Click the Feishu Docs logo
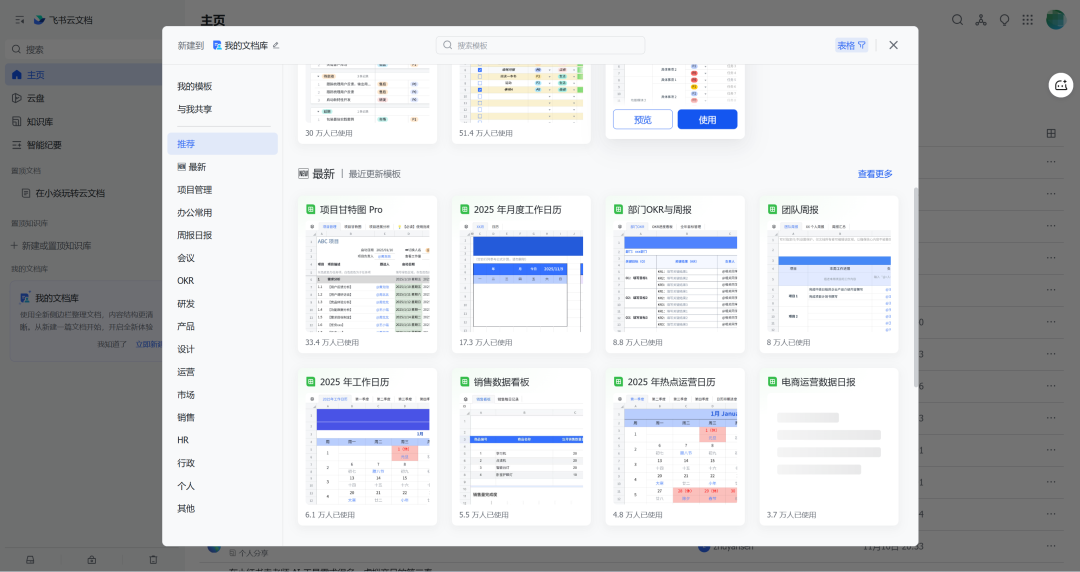The image size is (1080, 572). (x=40, y=20)
